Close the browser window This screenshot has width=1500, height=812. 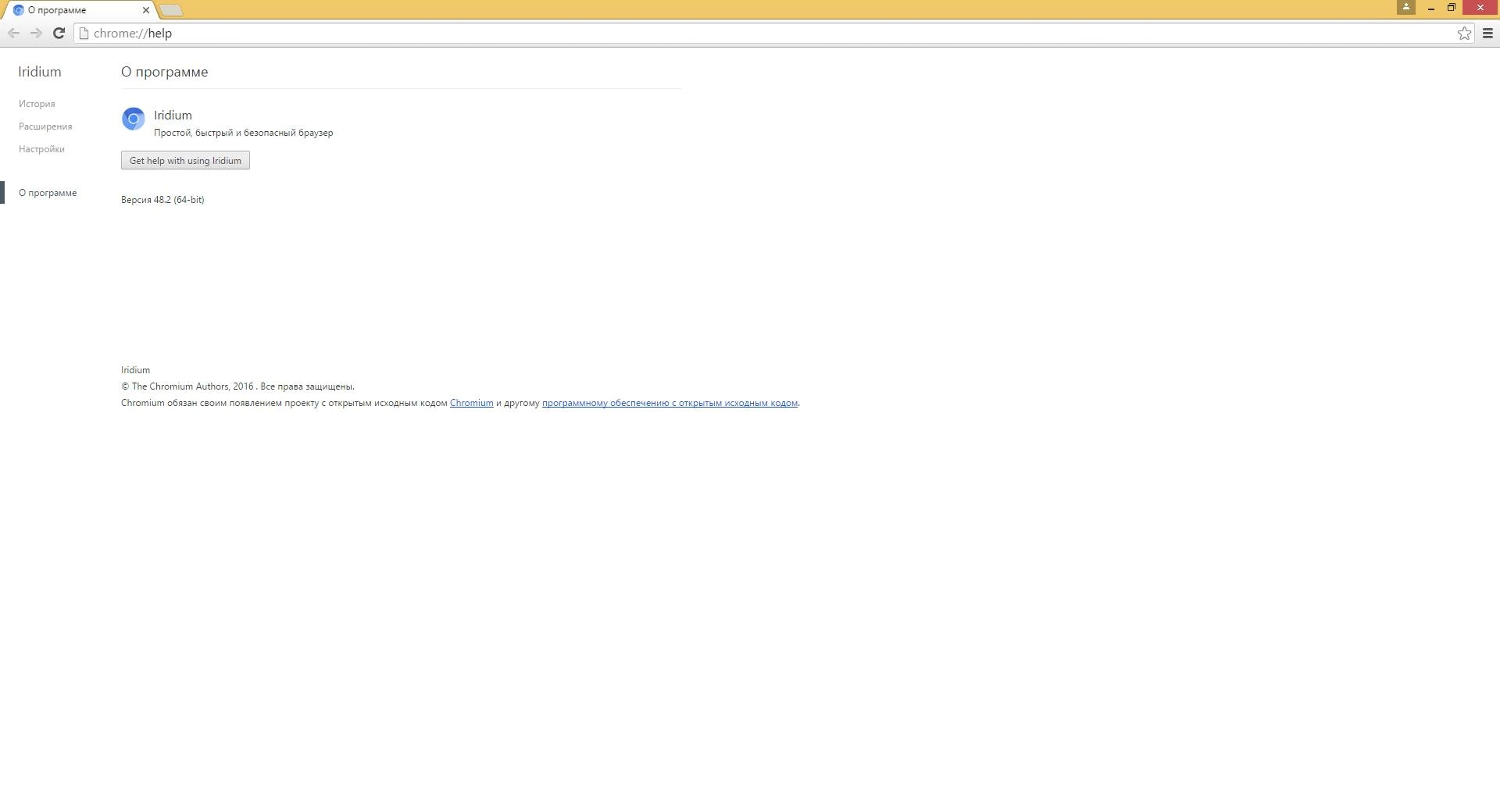tap(1480, 8)
